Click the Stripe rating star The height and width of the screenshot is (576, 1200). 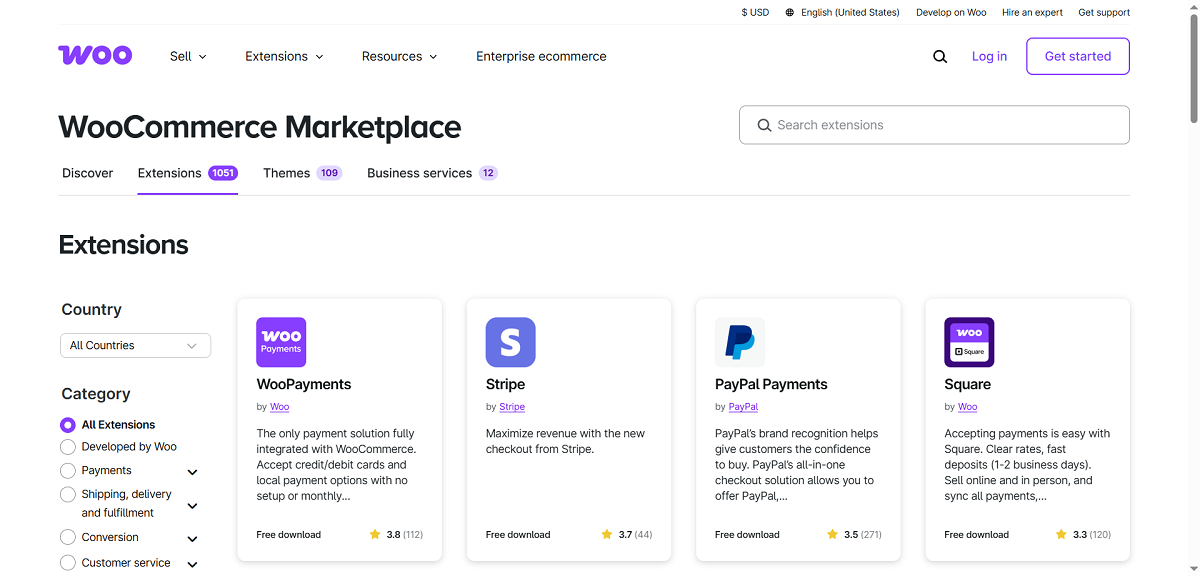point(607,535)
